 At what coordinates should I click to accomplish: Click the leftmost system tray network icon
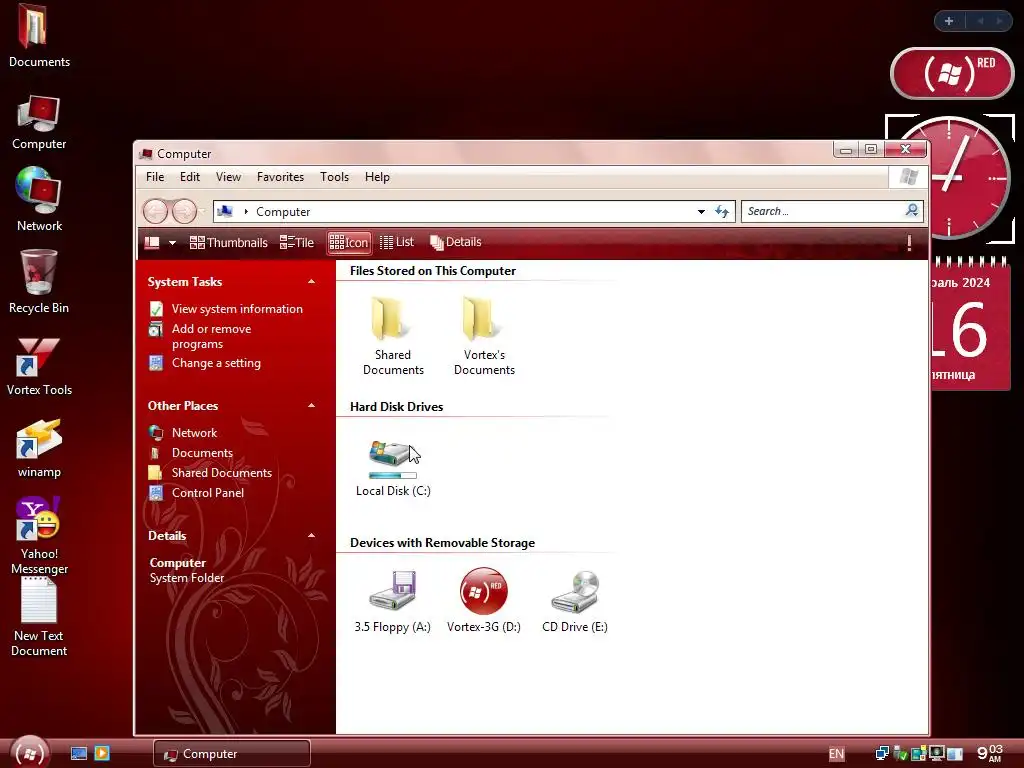click(x=882, y=754)
